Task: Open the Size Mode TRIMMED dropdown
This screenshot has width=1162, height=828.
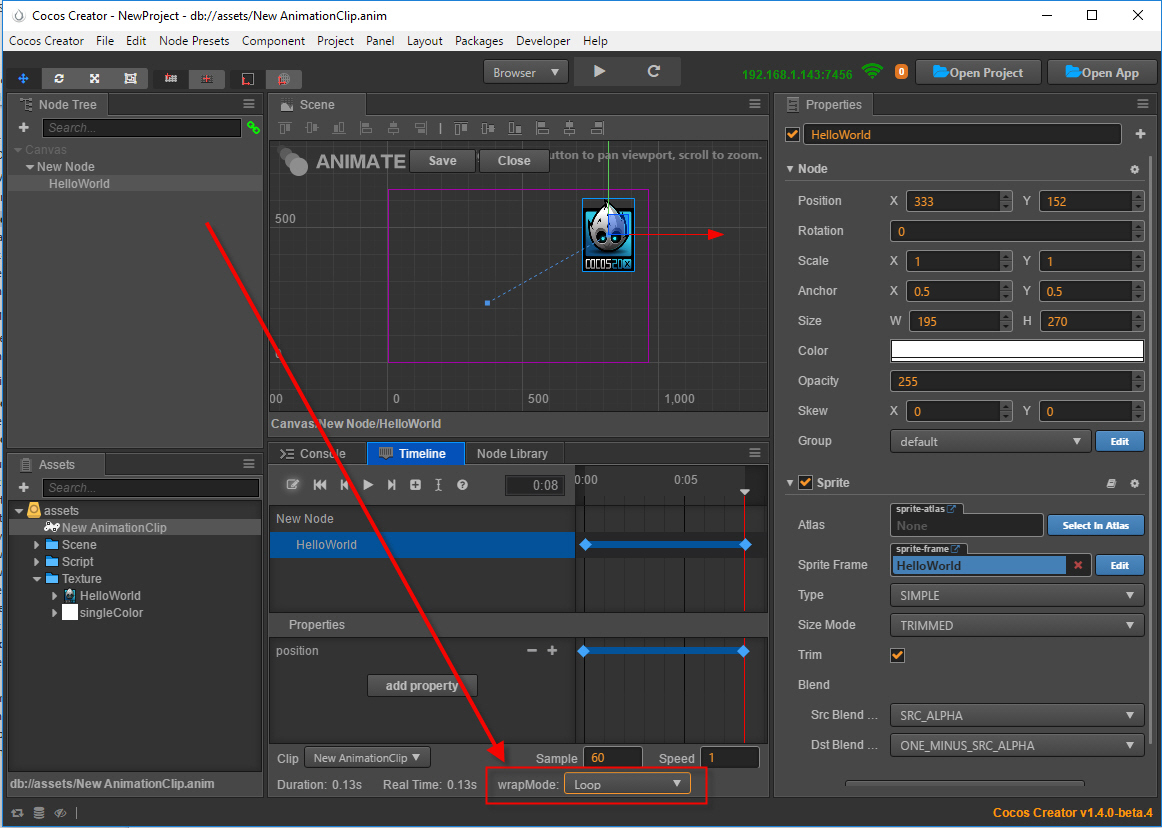Action: coord(1016,625)
